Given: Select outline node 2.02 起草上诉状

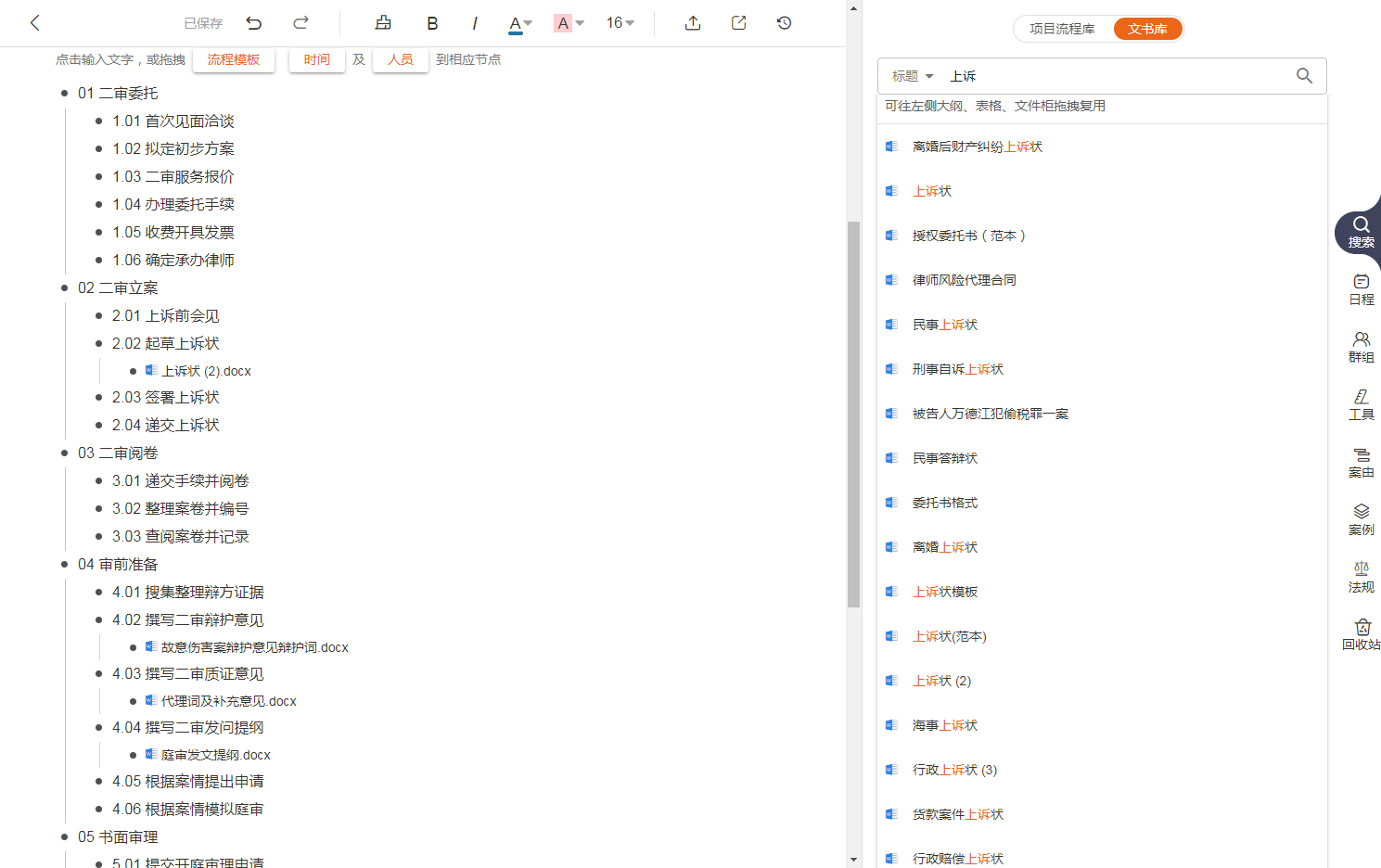Looking at the screenshot, I should point(166,343).
